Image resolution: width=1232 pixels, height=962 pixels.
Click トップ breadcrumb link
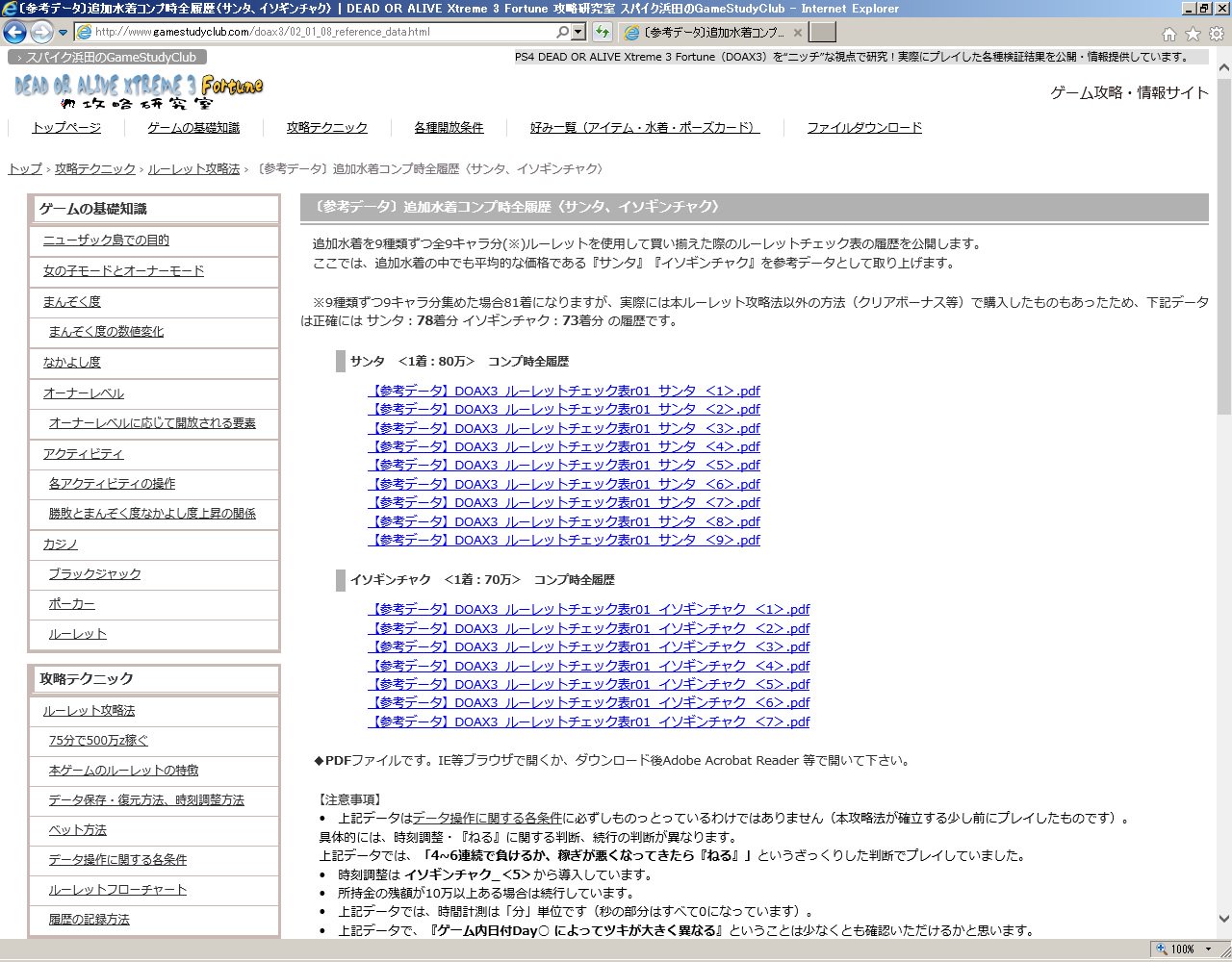pos(25,168)
